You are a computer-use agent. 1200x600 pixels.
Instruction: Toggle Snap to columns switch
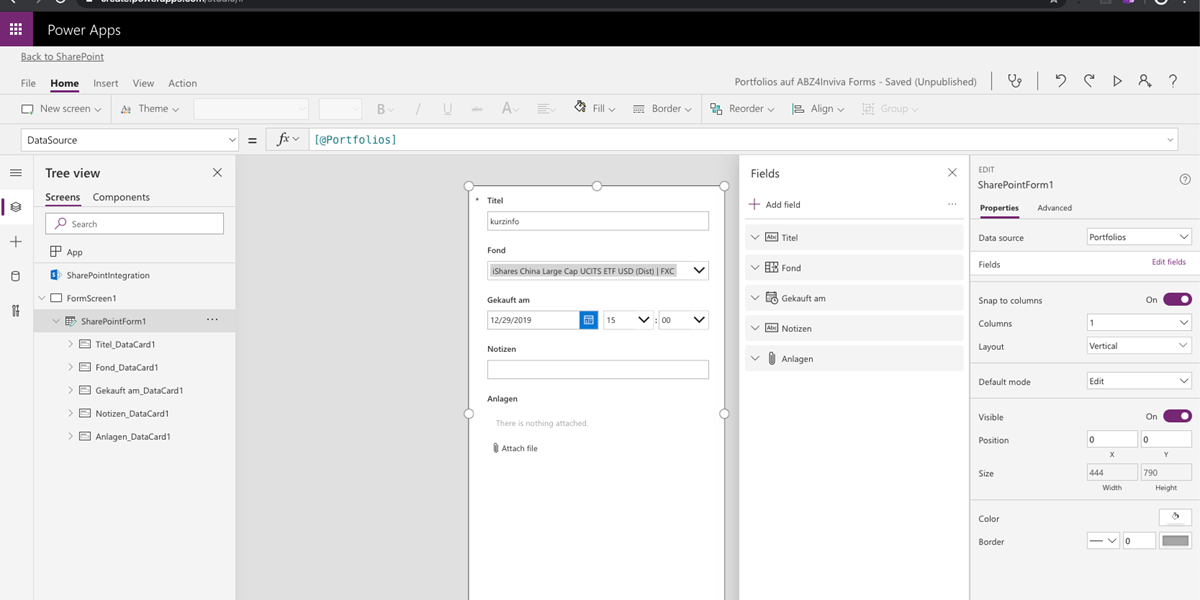(1177, 299)
